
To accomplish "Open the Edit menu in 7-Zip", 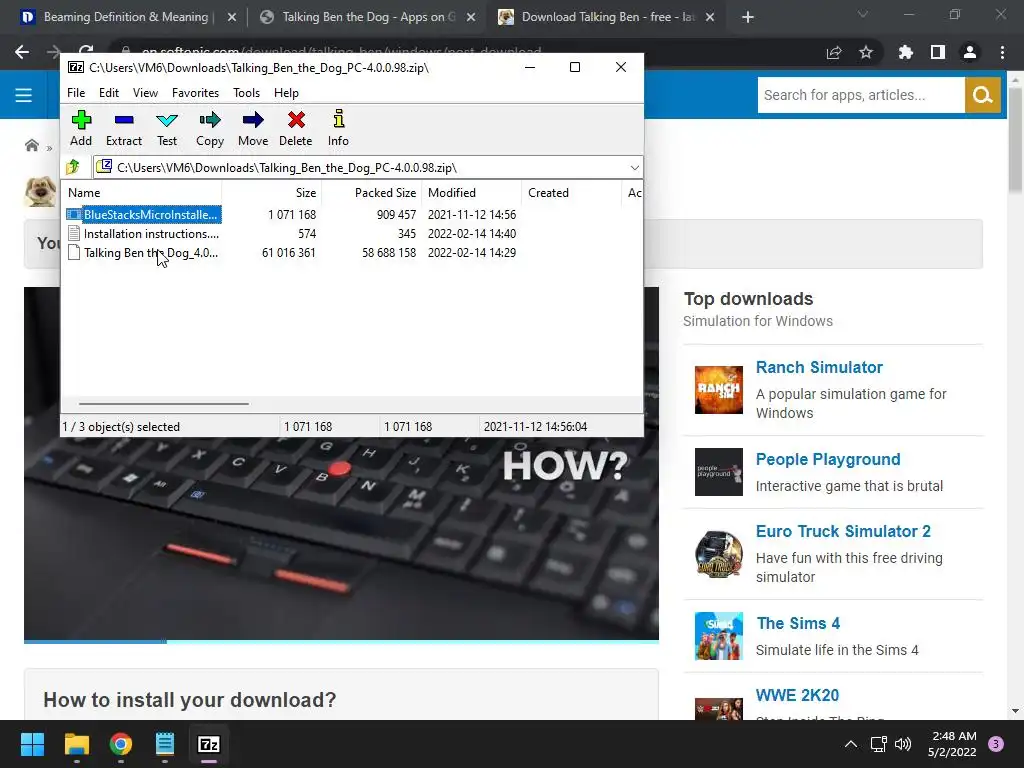I will click(x=108, y=93).
